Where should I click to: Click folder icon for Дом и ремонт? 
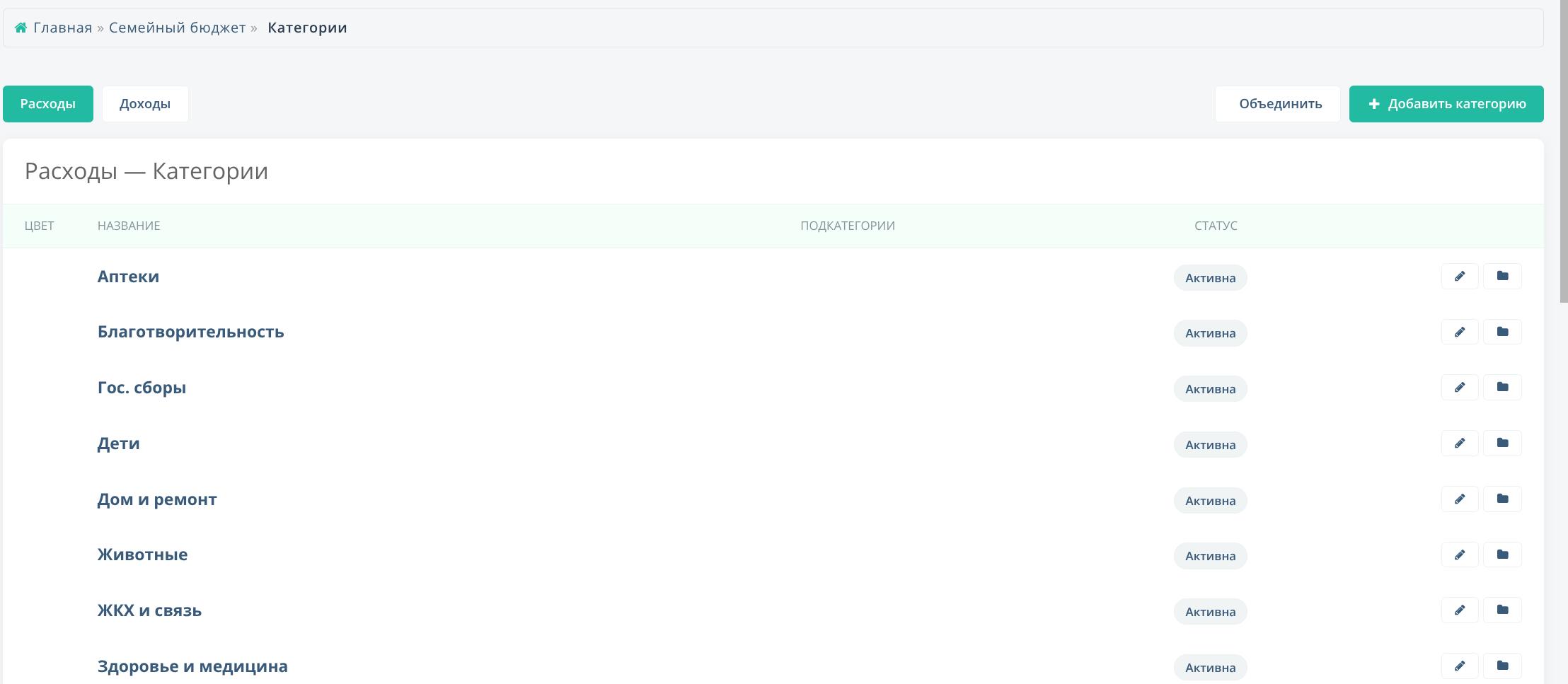pyautogui.click(x=1501, y=499)
